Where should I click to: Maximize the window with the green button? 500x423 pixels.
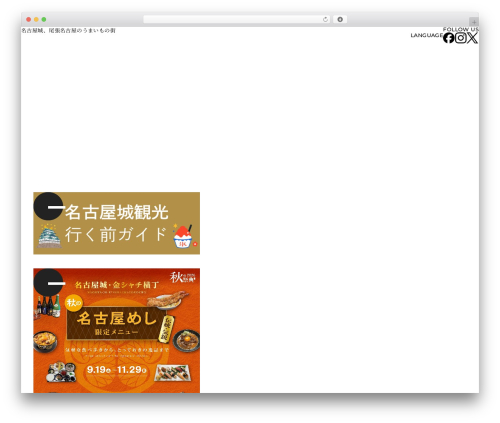44,20
